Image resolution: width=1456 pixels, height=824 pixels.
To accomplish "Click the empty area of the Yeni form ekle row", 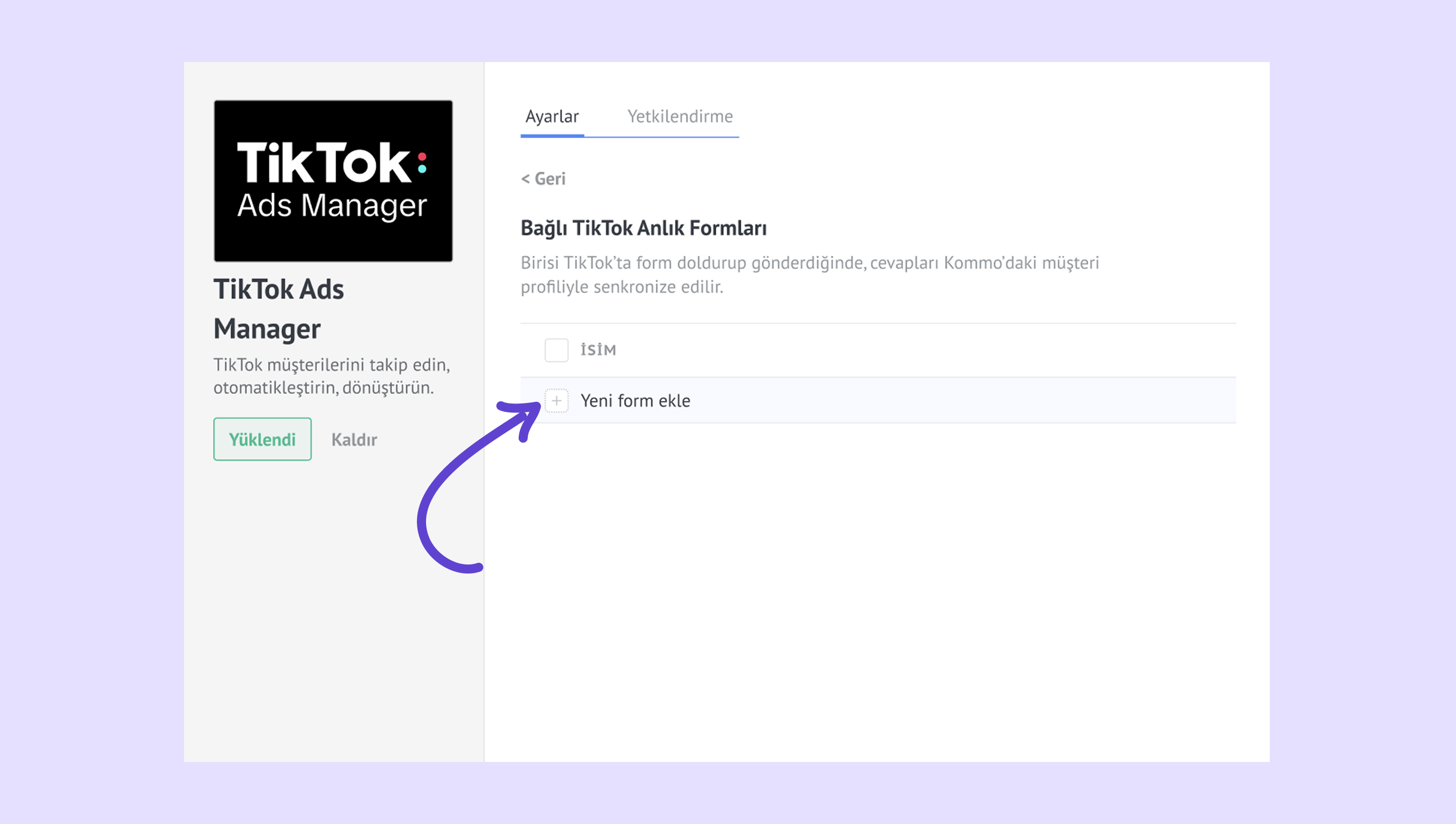I will pyautogui.click(x=962, y=401).
